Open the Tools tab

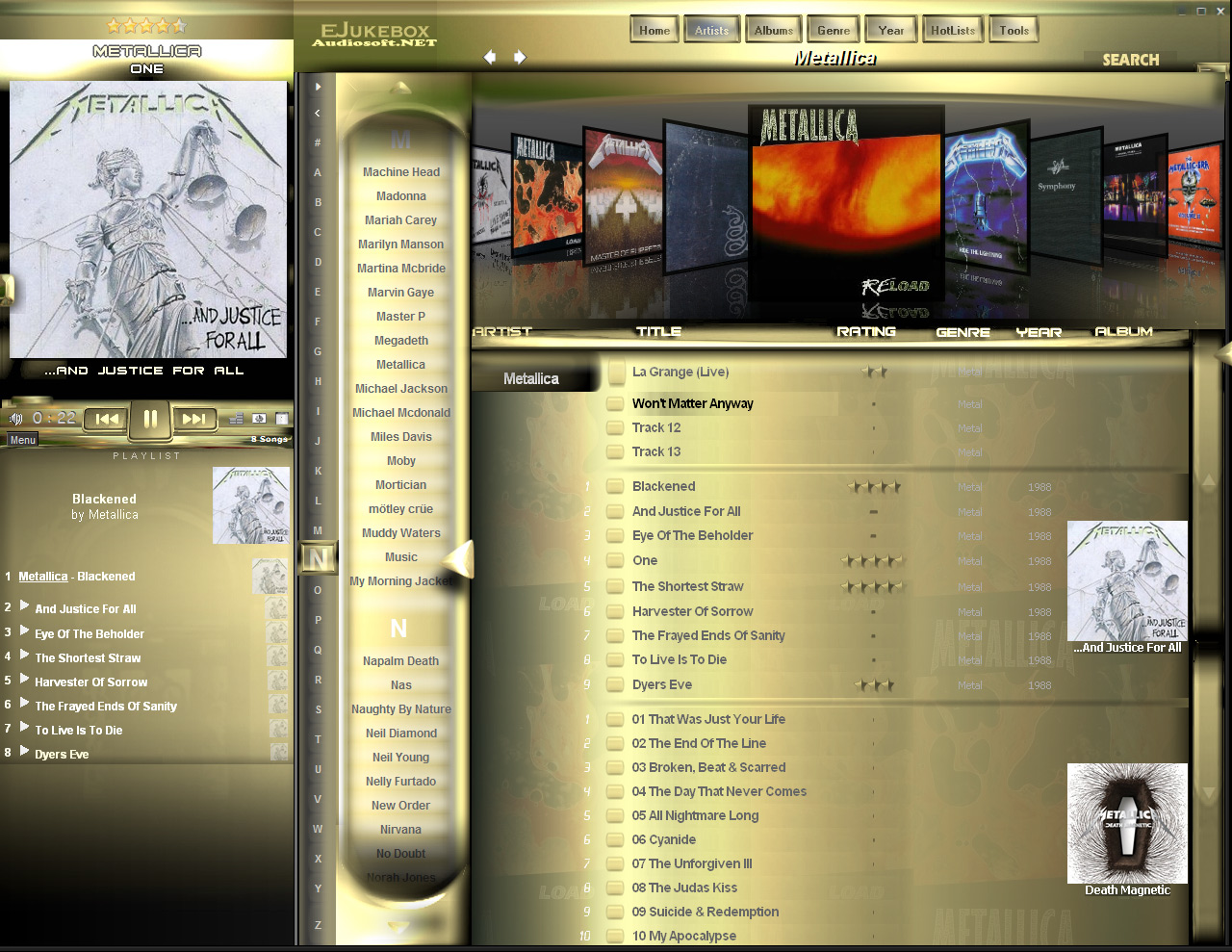pos(1014,30)
